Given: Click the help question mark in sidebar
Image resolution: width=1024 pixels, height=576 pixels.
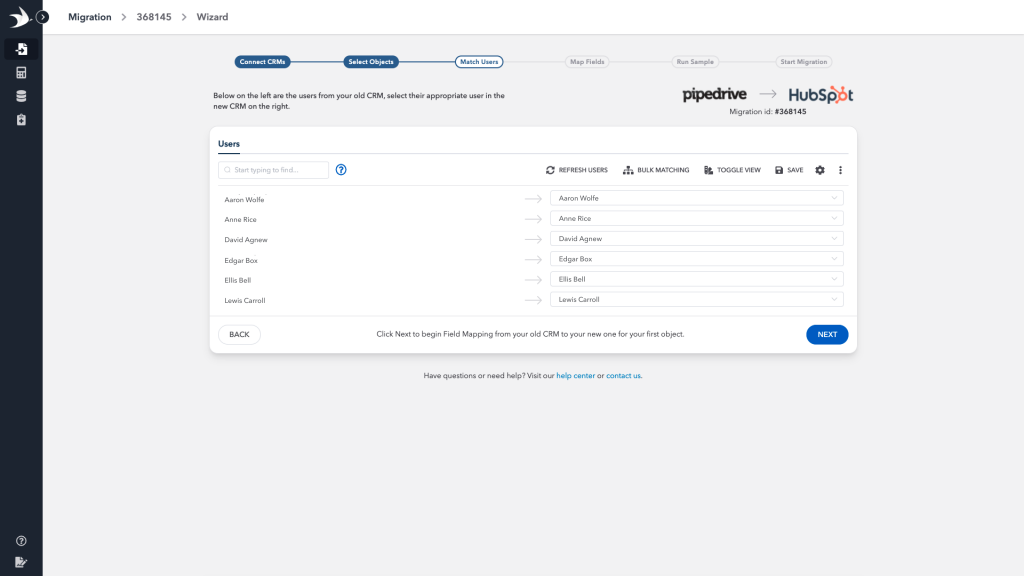Looking at the screenshot, I should pos(21,541).
